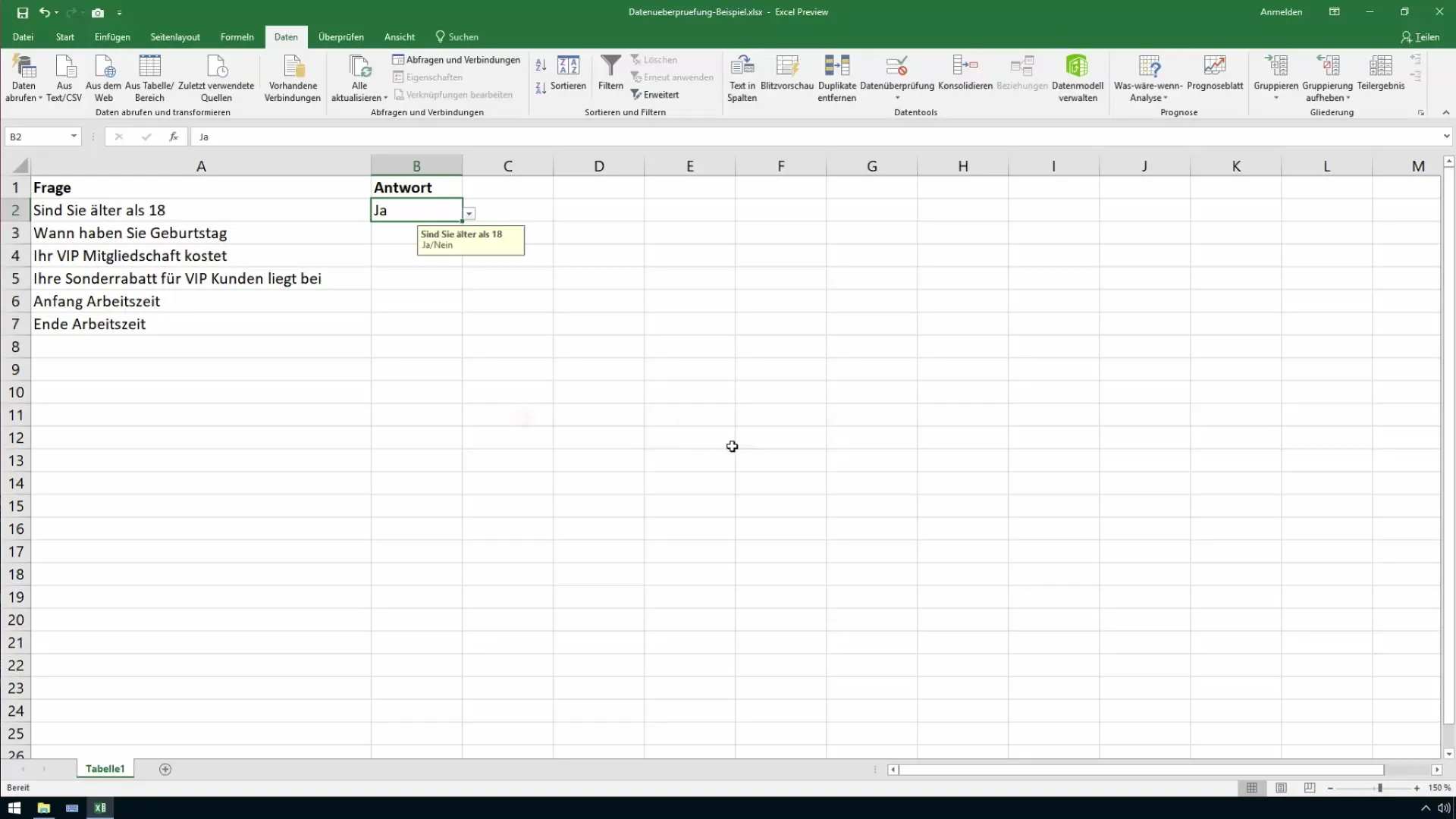Viewport: 1456px width, 819px height.
Task: Open Zuletzt verwendete Quellen
Action: tap(216, 77)
